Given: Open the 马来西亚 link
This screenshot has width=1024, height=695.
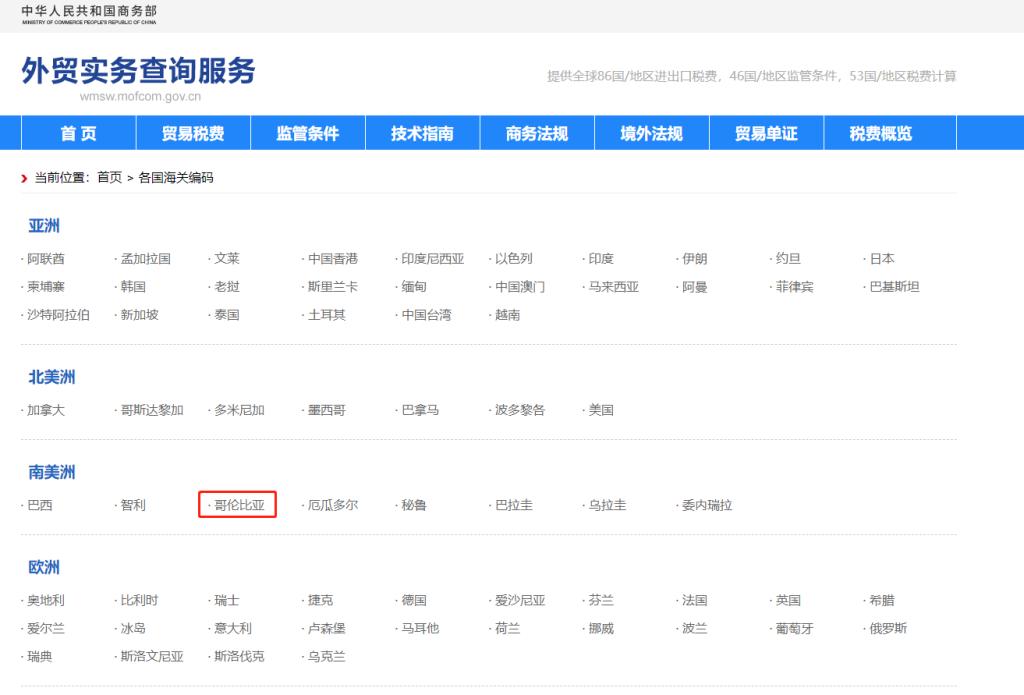Looking at the screenshot, I should click(614, 287).
